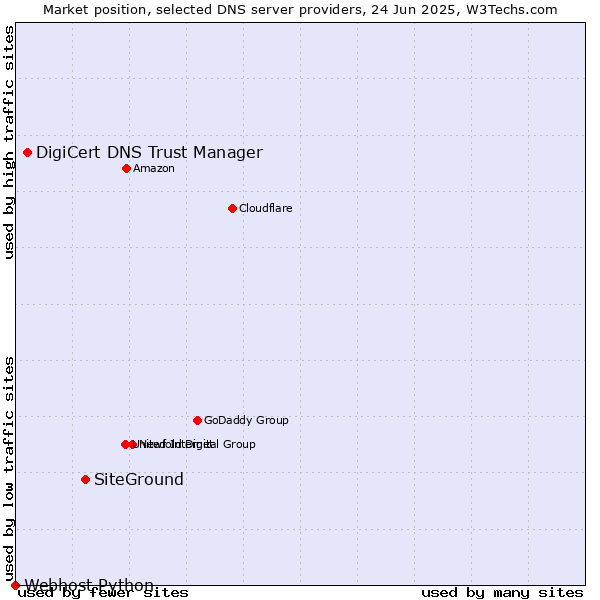Image resolution: width=600 pixels, height=600 pixels.
Task: Click the 'used by many sites' axis label
Action: tap(502, 593)
